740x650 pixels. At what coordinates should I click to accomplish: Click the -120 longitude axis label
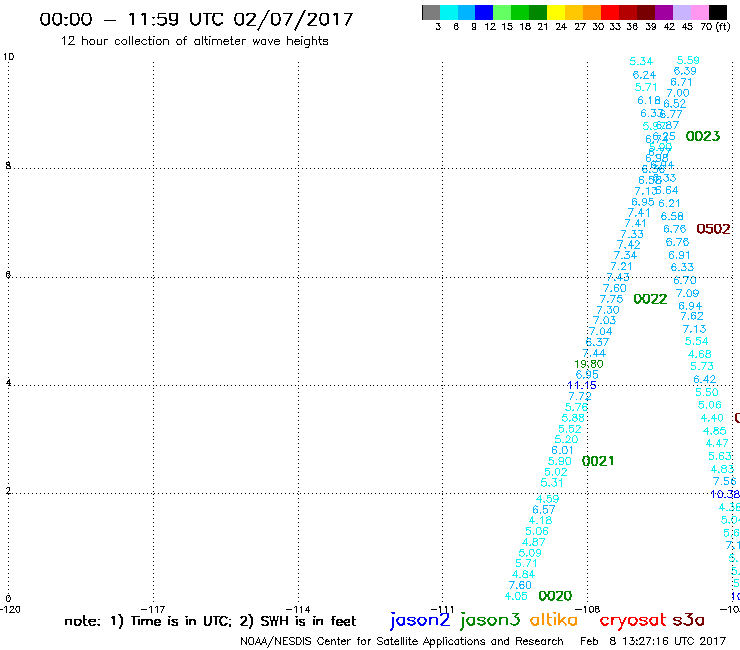(10, 610)
